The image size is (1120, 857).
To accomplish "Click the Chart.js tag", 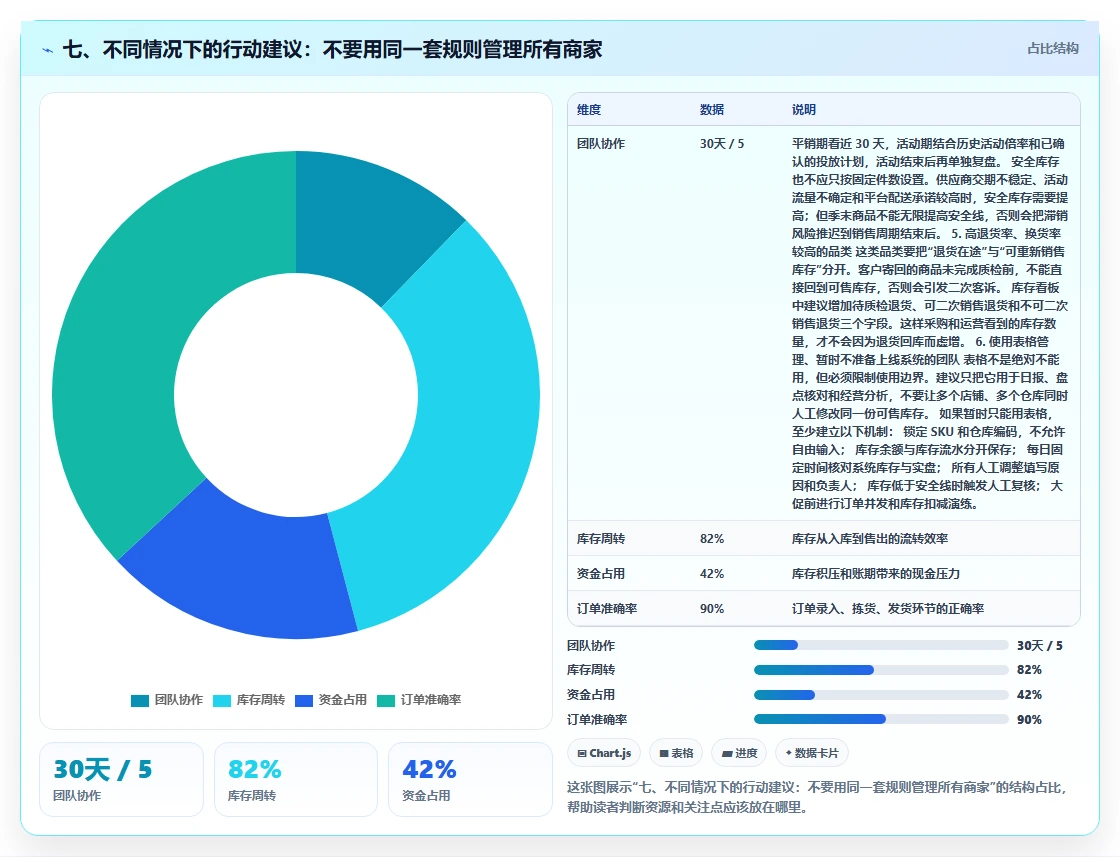I will [604, 753].
